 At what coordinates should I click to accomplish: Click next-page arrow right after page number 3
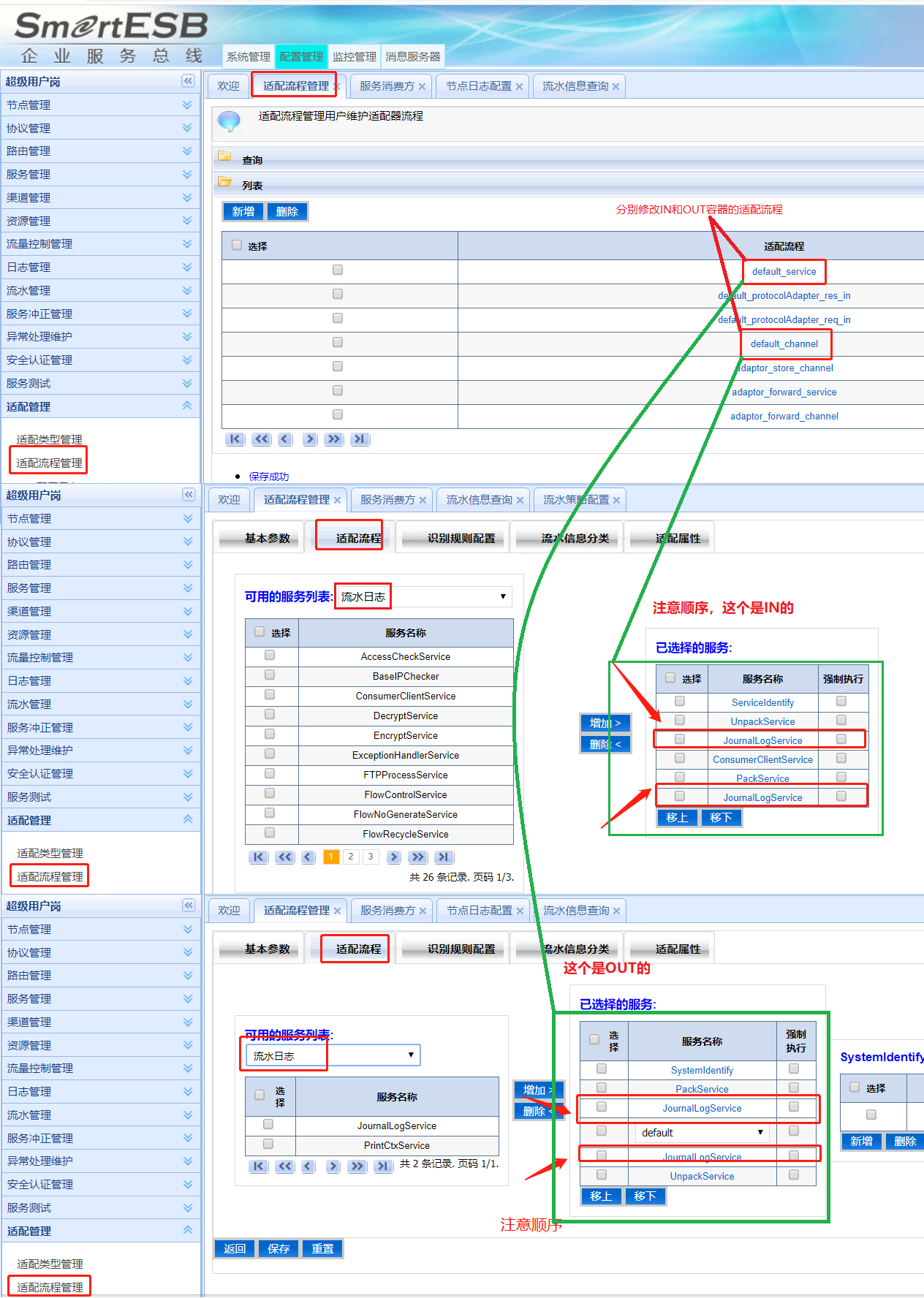point(394,857)
